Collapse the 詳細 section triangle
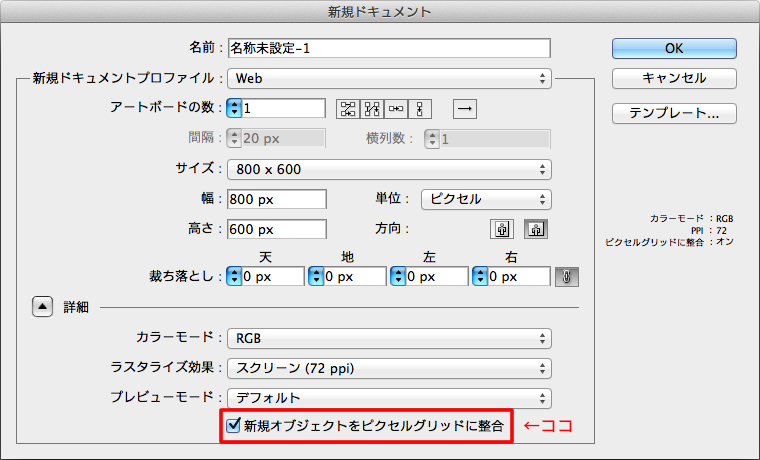This screenshot has height=460, width=760. point(41,307)
